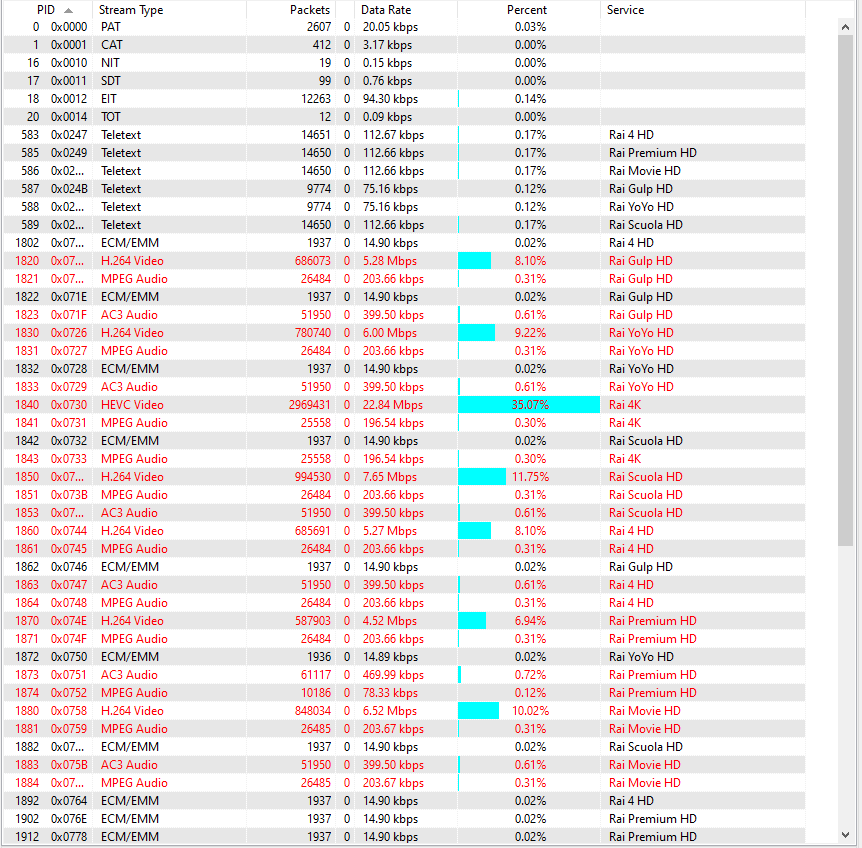Image resolution: width=862 pixels, height=848 pixels.
Task: Select ECM/EMM PID 1882 row
Action: 404,747
